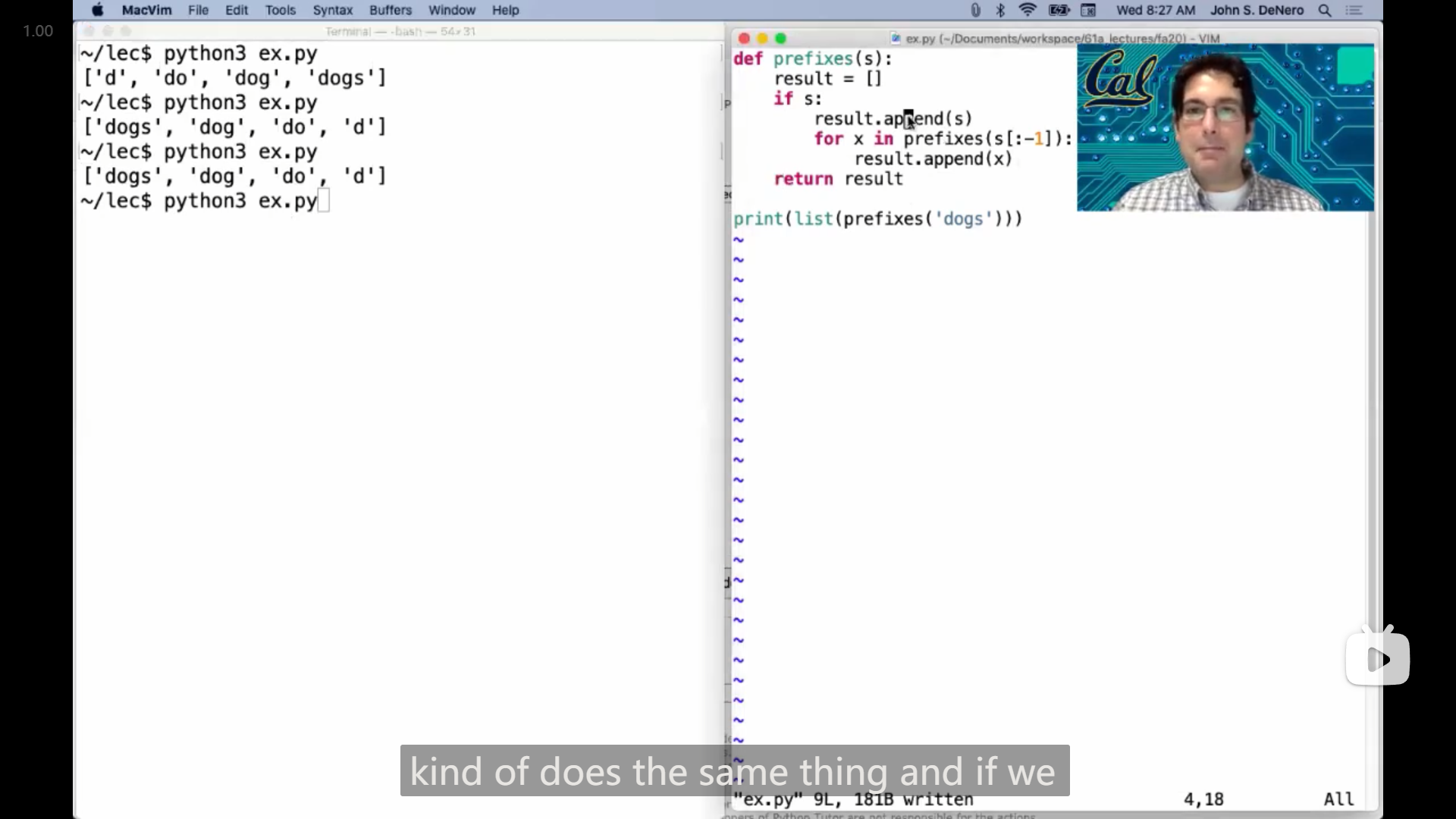Open the Notification Center list icon

(1354, 11)
